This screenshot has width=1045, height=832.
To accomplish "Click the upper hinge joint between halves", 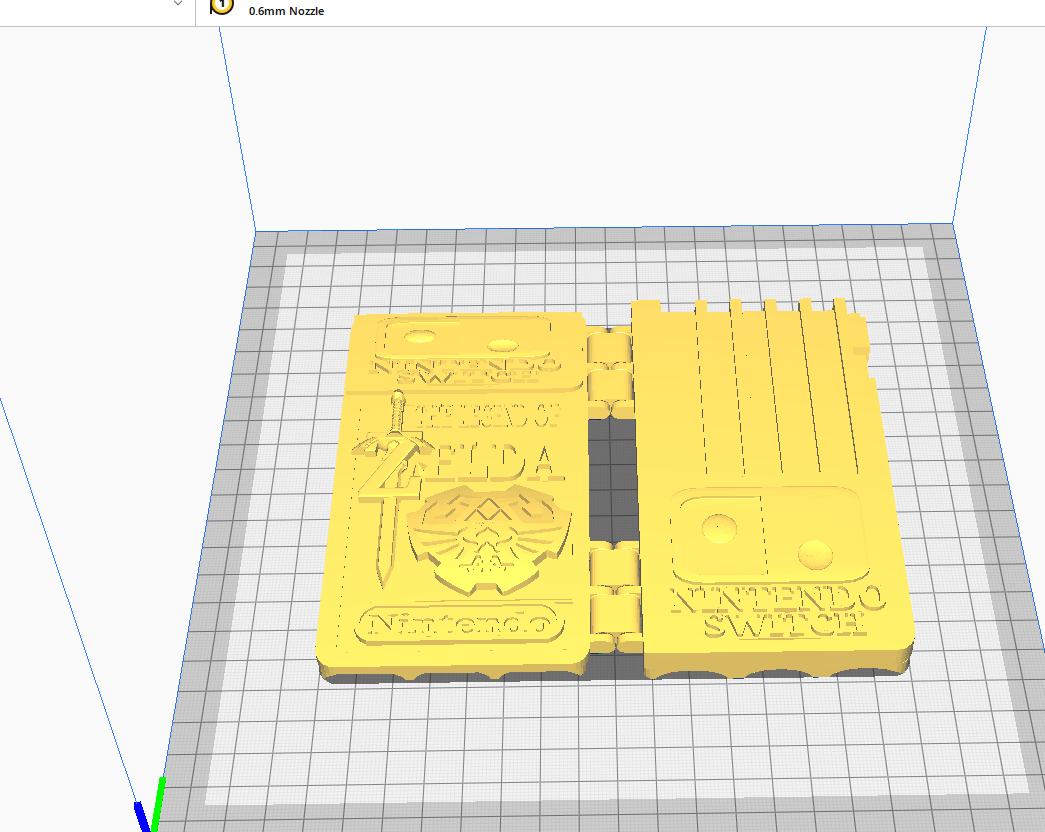I will (x=610, y=372).
